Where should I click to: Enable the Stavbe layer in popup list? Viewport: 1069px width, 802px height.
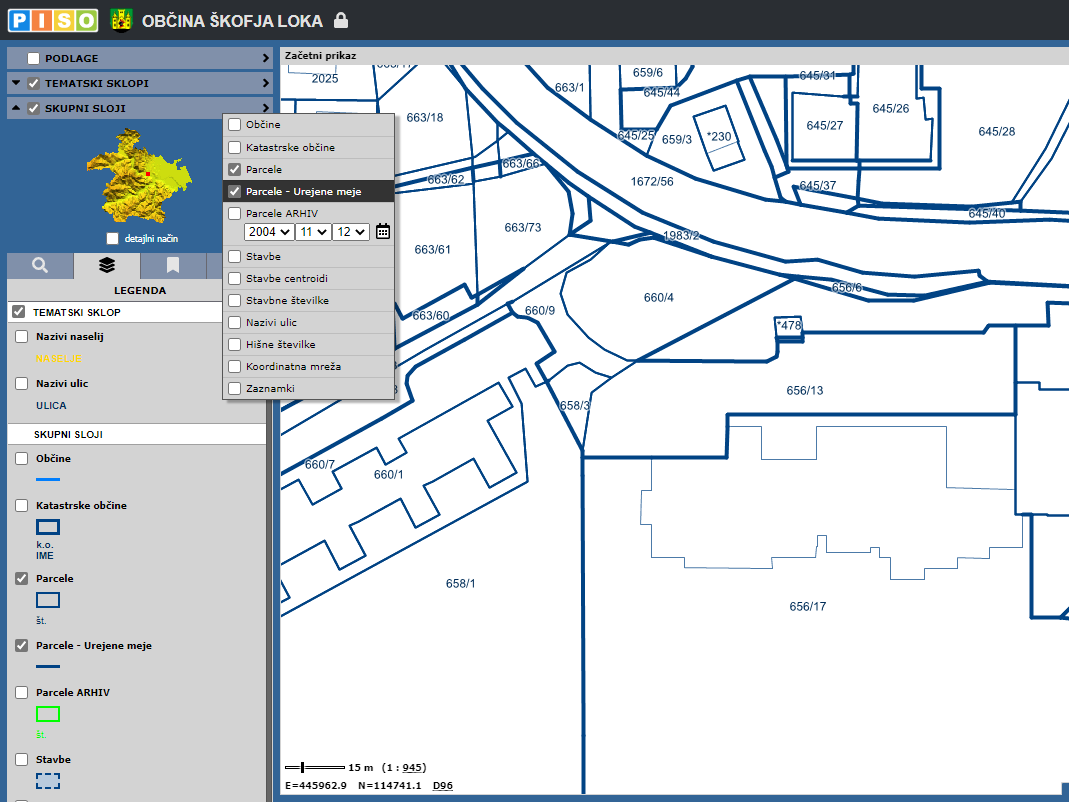pyautogui.click(x=235, y=257)
